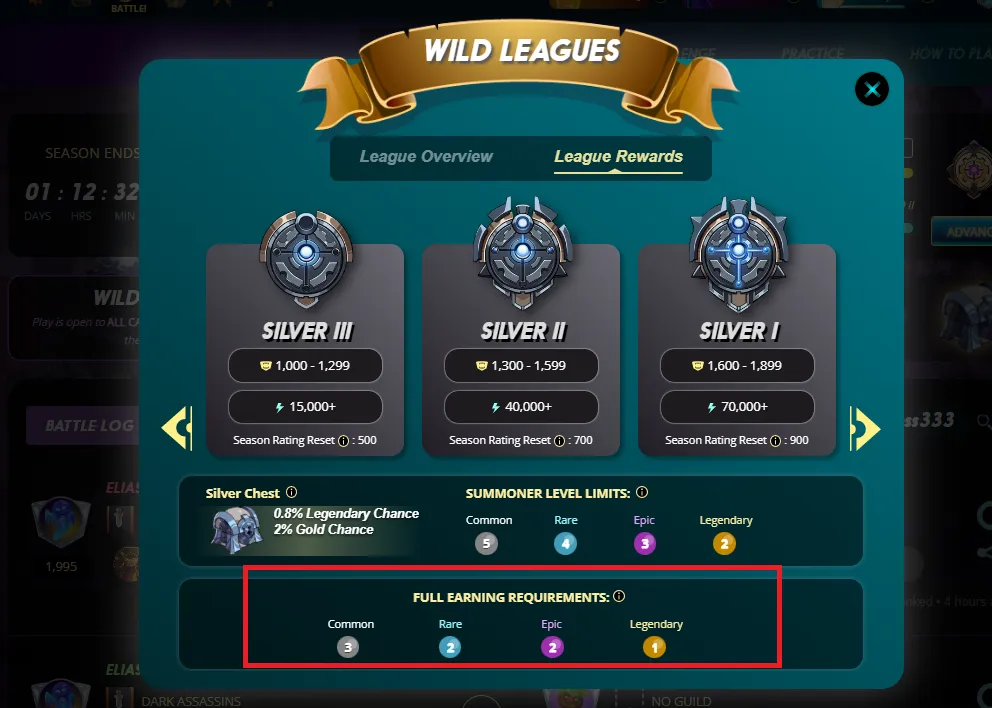Click the Silver III 1,000 - 1,299 rating pill
This screenshot has width=992, height=708.
coord(306,366)
